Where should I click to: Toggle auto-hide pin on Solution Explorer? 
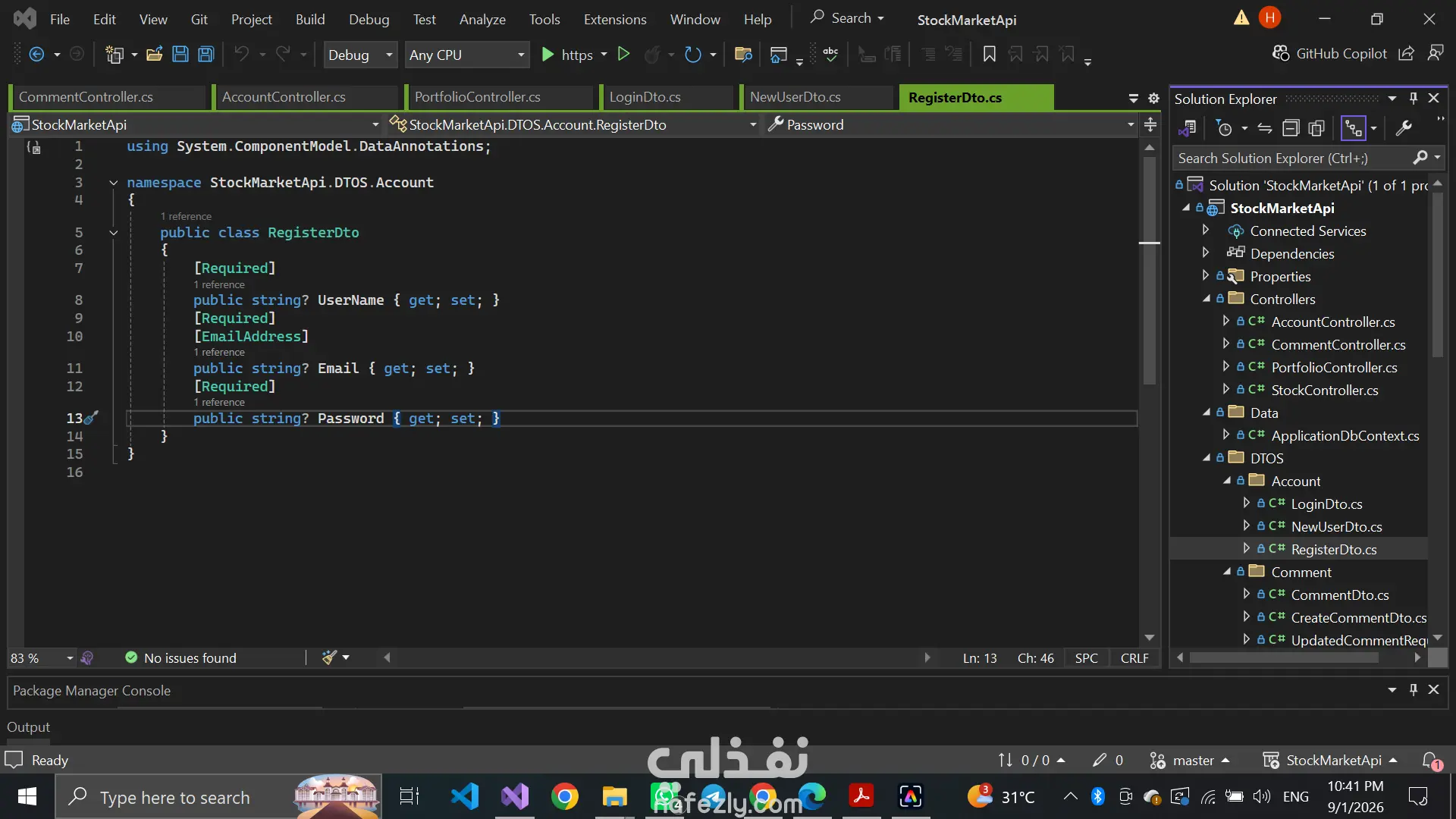(1414, 99)
